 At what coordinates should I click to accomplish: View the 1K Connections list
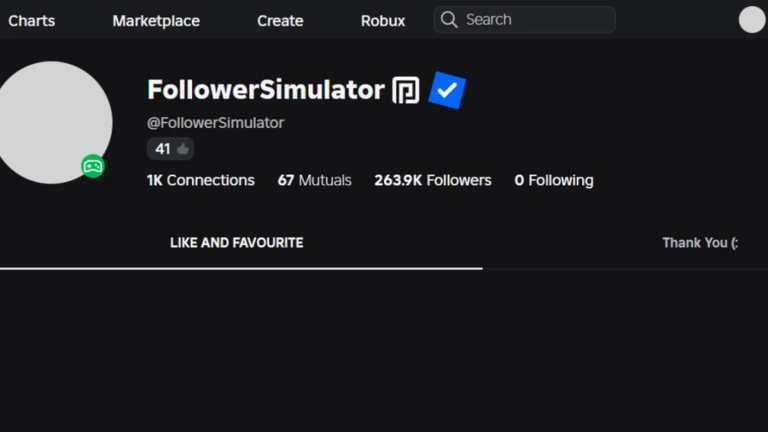point(201,181)
